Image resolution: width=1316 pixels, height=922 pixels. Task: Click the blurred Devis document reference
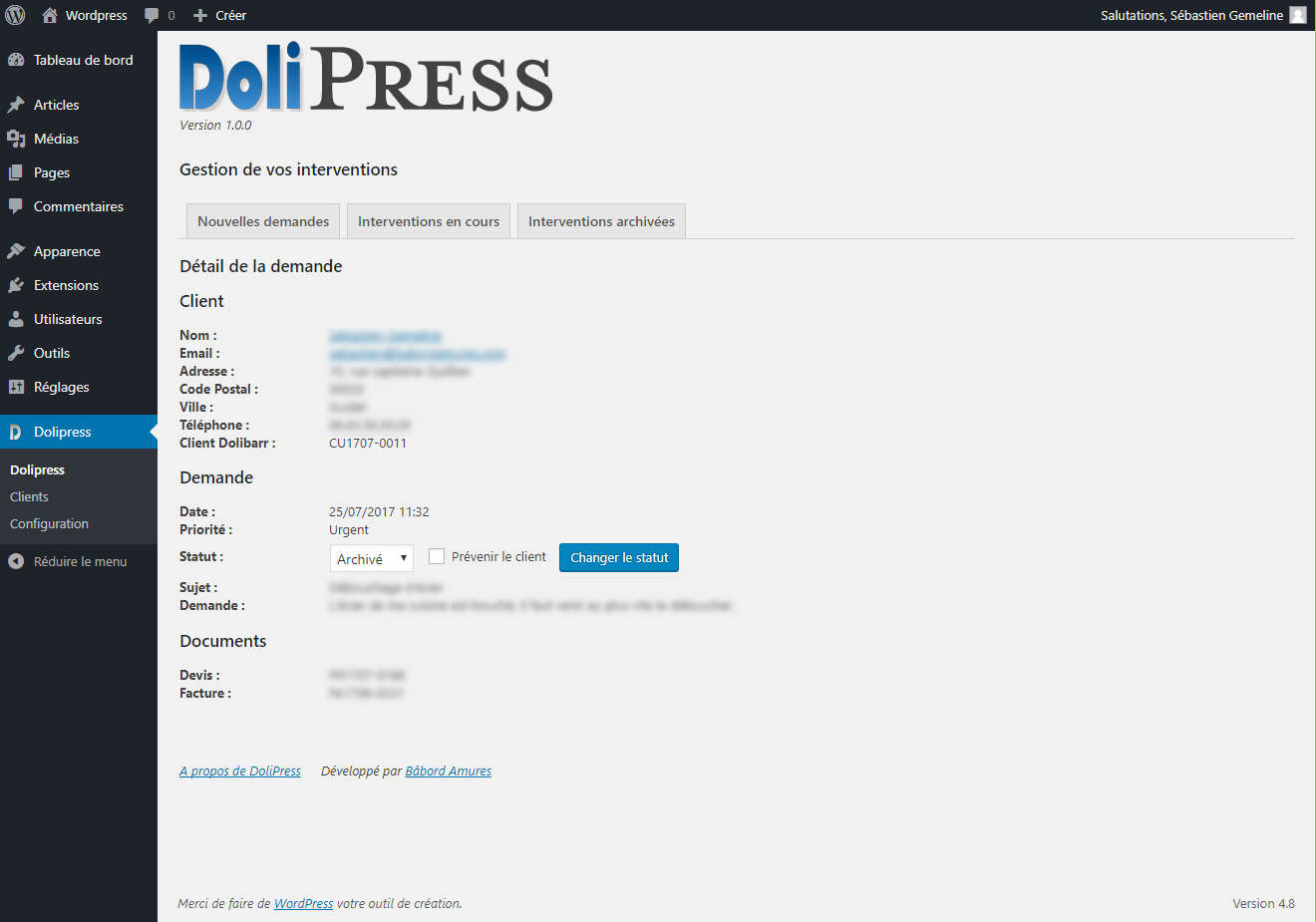pyautogui.click(x=367, y=676)
